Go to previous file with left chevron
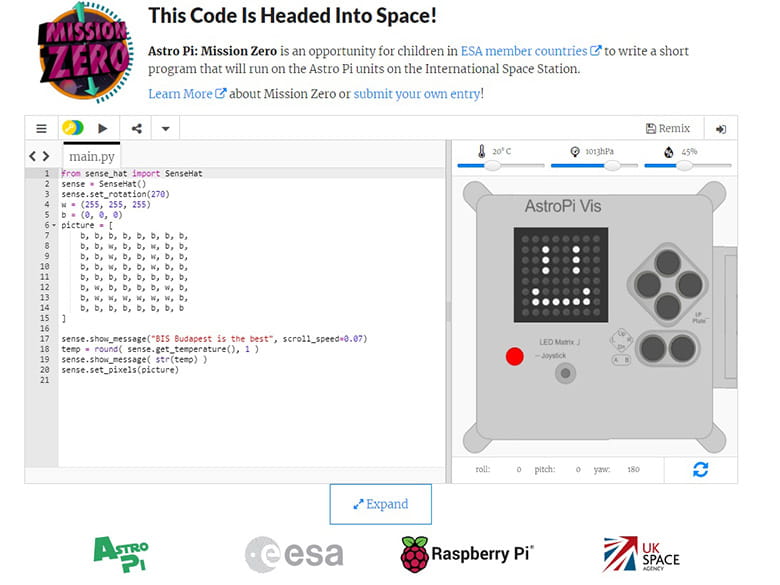Screen dimensions: 780x585 pyautogui.click(x=32, y=156)
